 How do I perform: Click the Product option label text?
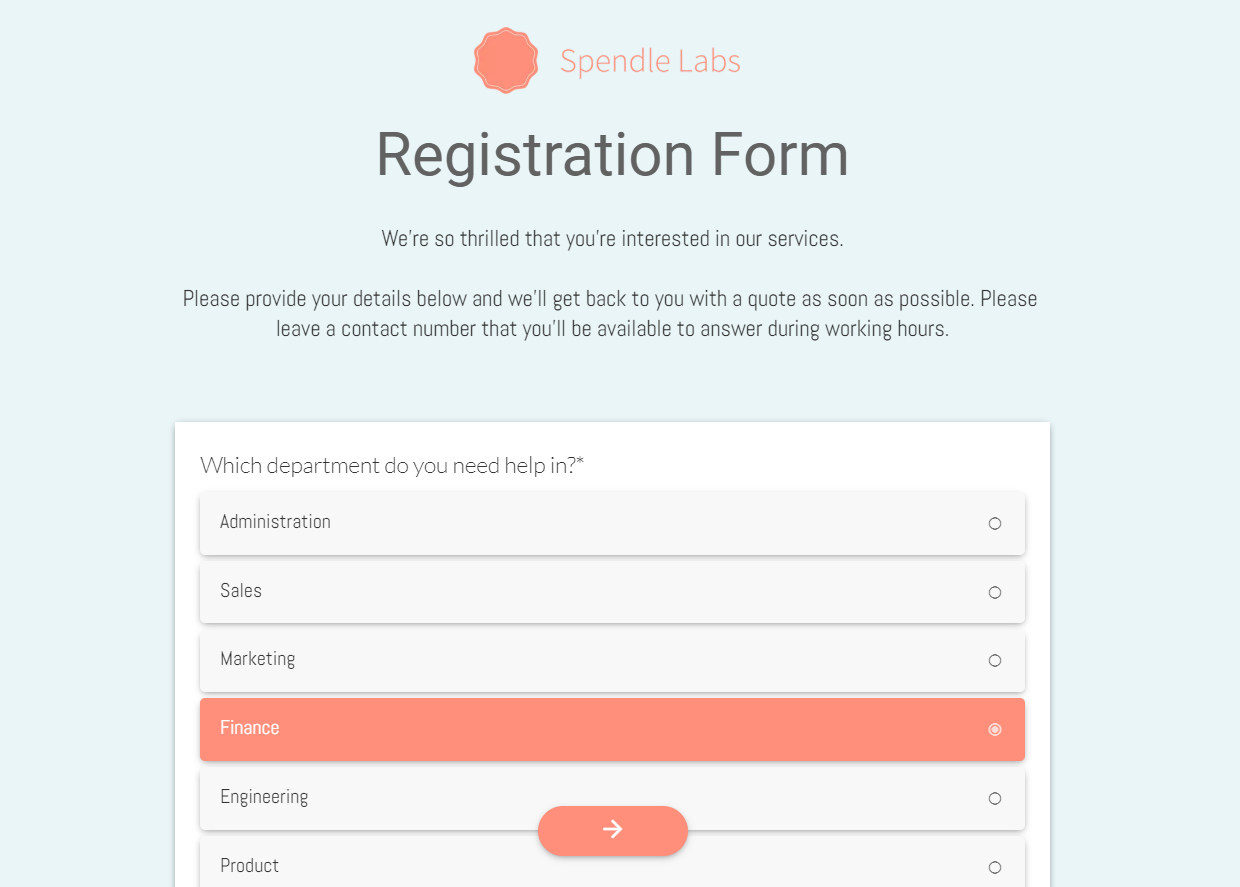point(250,866)
